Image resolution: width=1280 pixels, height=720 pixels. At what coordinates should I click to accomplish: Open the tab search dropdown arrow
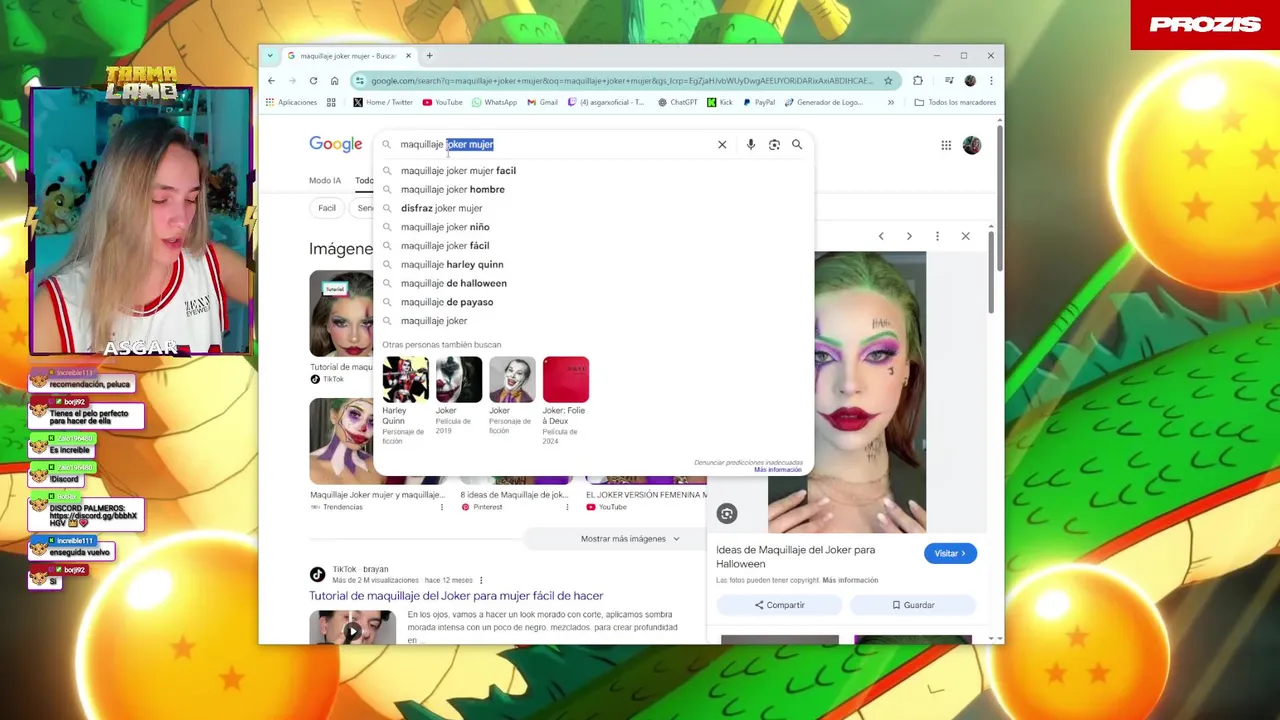tap(269, 56)
